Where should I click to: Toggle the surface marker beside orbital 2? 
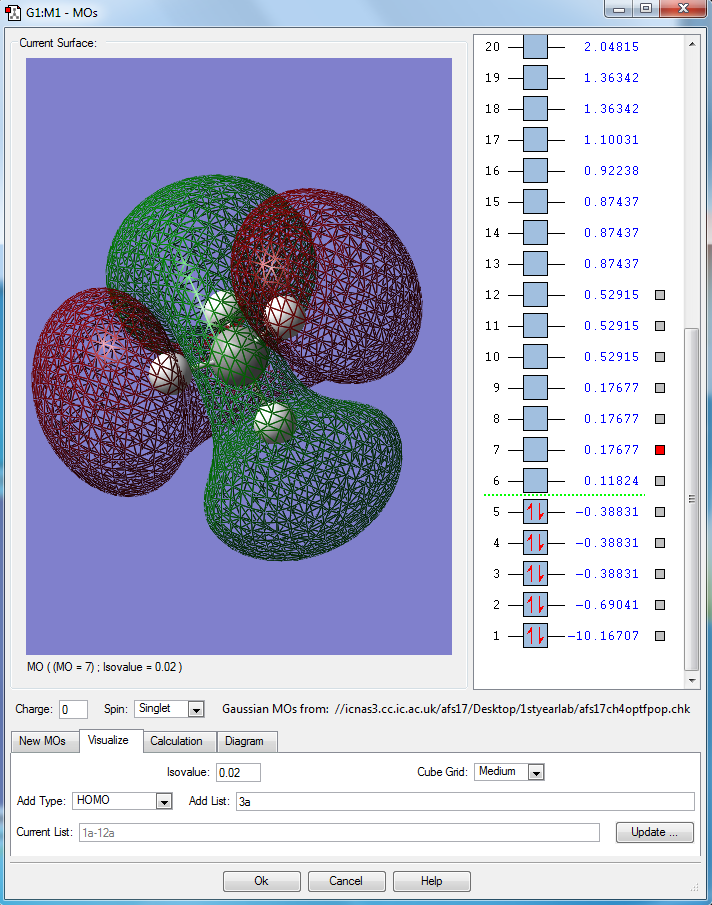pos(660,605)
